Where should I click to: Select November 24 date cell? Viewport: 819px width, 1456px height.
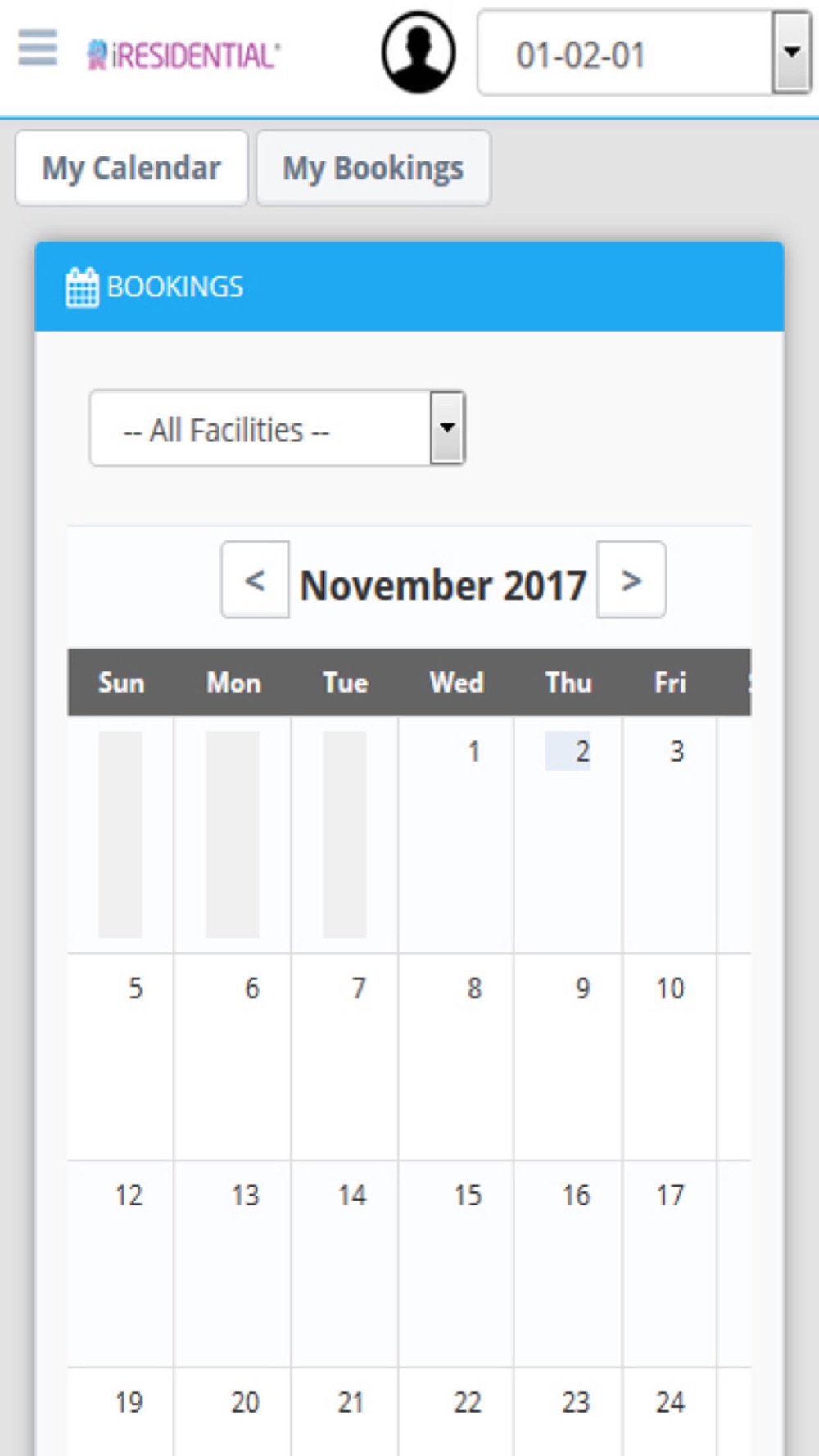tap(670, 1412)
